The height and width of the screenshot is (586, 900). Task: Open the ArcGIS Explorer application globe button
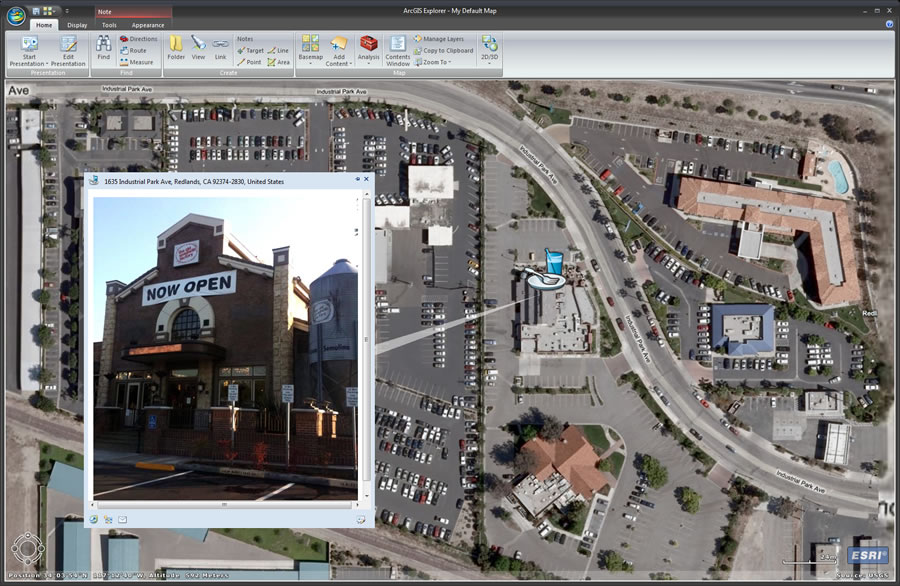pyautogui.click(x=16, y=16)
